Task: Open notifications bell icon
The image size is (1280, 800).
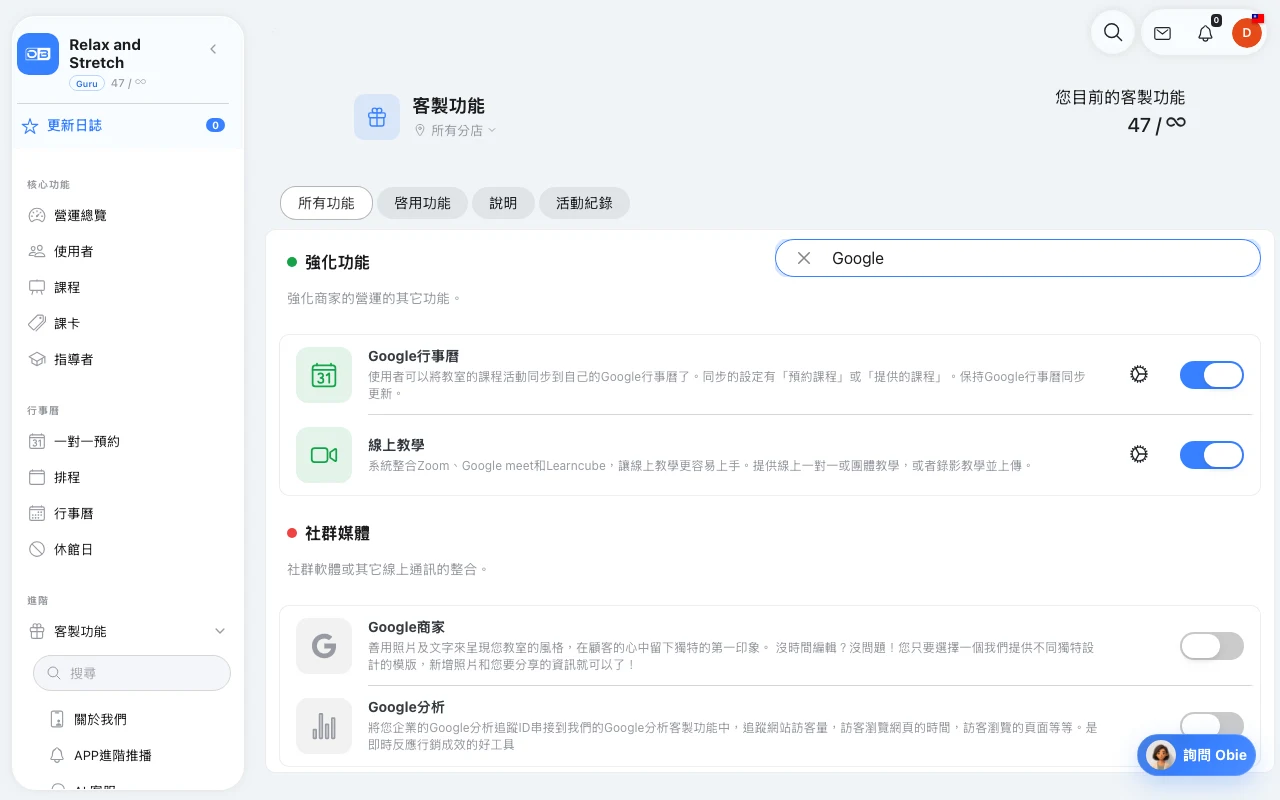Action: [x=1205, y=33]
